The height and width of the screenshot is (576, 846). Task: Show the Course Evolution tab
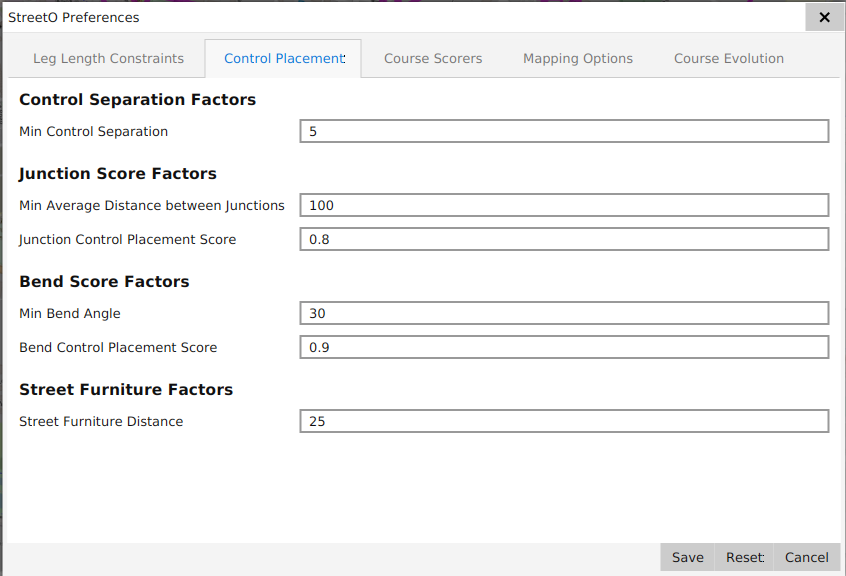pyautogui.click(x=728, y=59)
